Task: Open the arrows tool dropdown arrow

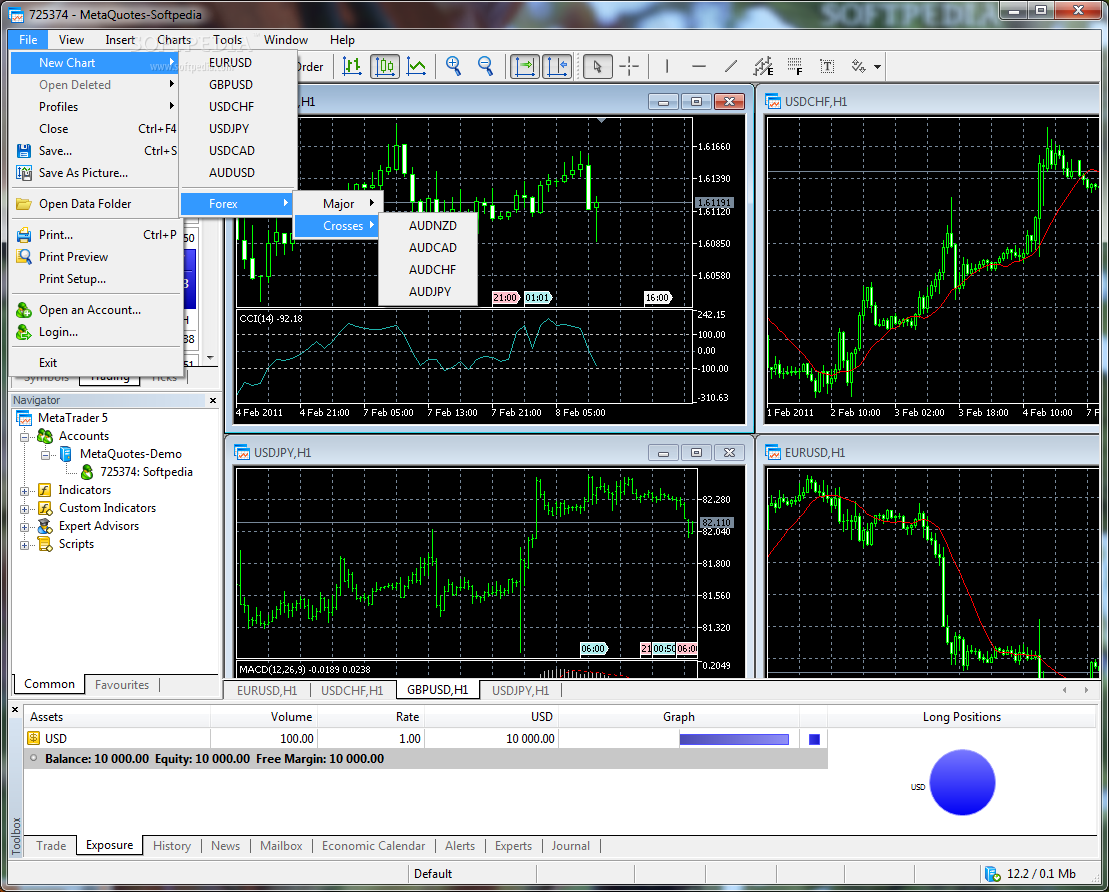Action: [x=877, y=67]
